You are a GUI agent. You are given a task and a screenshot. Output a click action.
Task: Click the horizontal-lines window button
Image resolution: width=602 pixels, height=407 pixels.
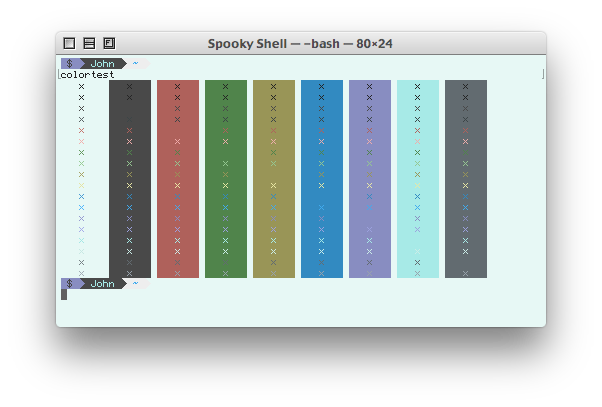89,43
